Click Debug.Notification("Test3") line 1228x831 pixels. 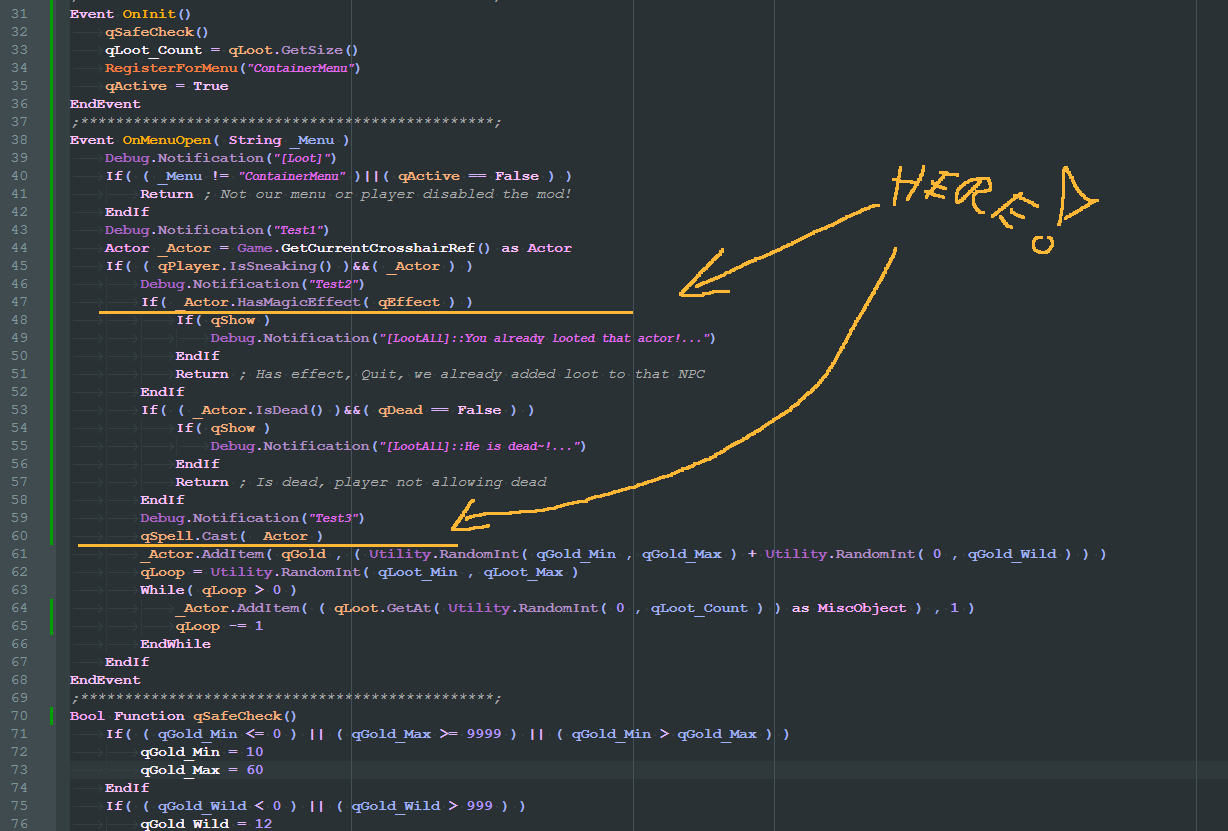click(x=252, y=518)
